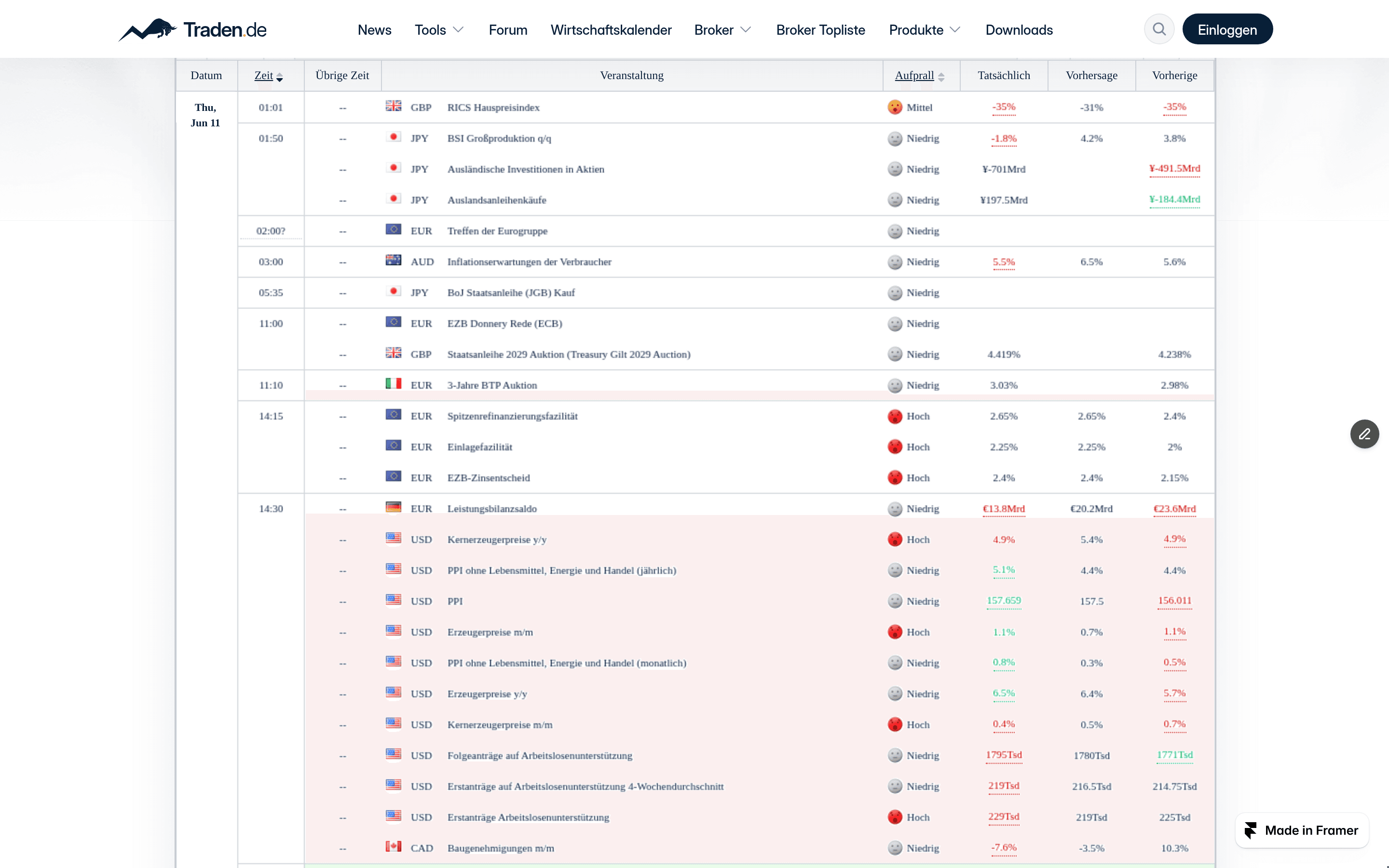
Task: Click the Italy flag for 3-Jahre BTP Auktion
Action: click(393, 384)
